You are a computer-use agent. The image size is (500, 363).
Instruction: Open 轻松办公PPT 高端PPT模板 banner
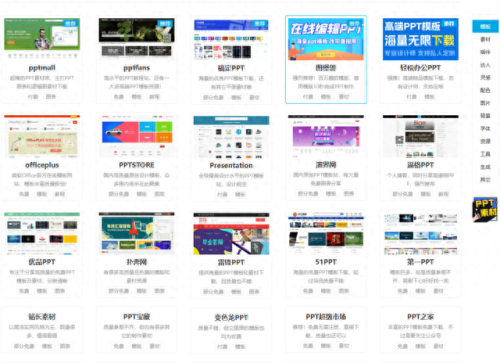pyautogui.click(x=421, y=39)
